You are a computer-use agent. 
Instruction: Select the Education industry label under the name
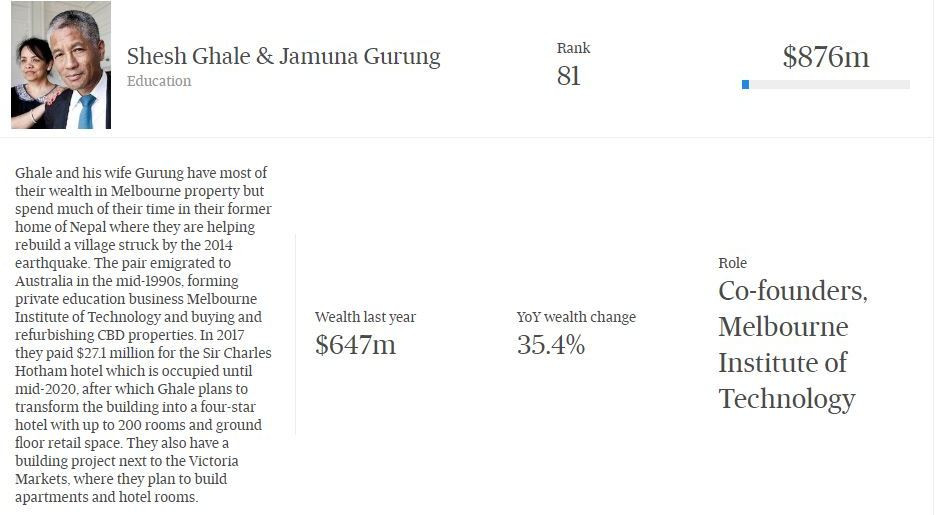[x=159, y=82]
